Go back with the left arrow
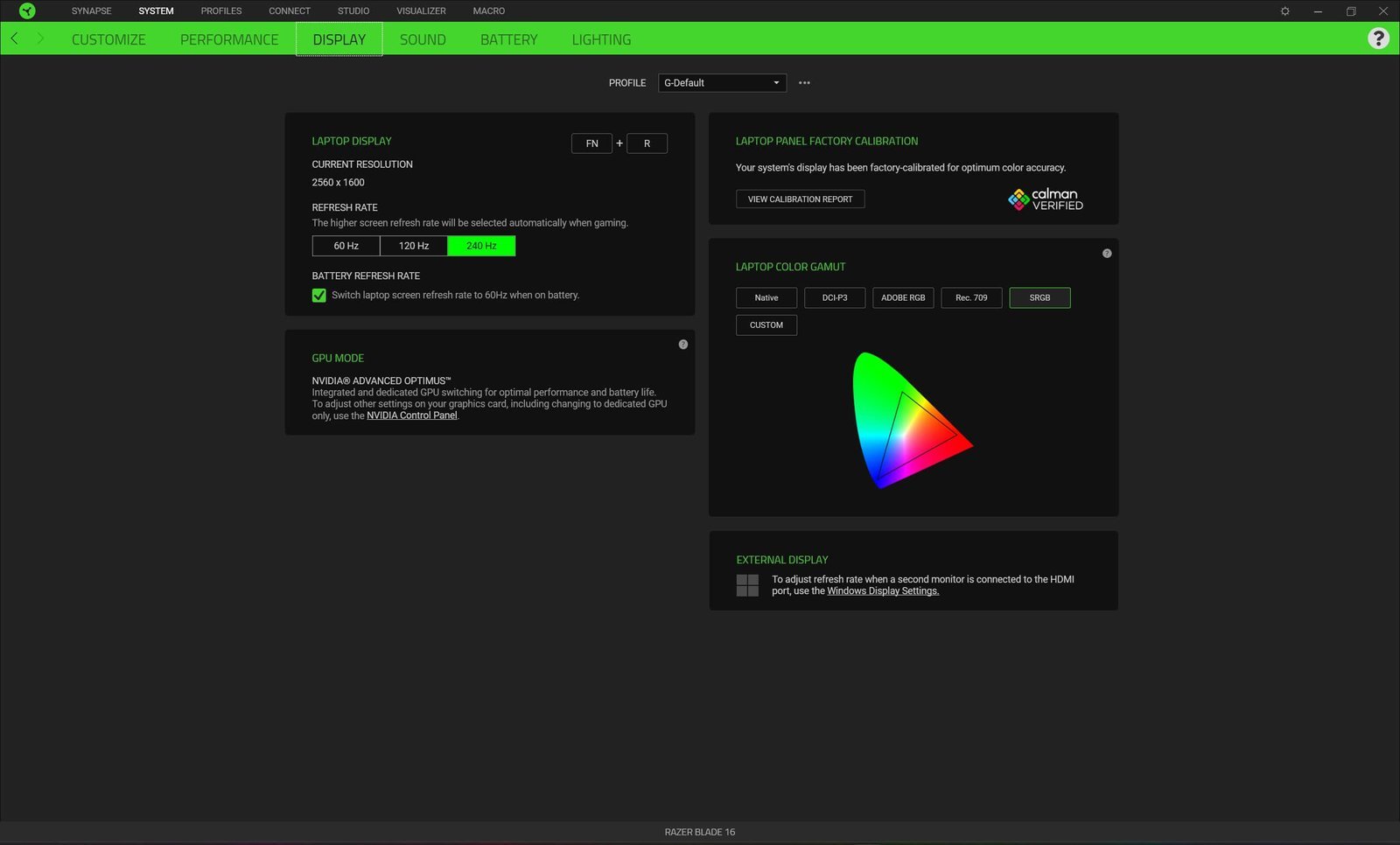The image size is (1400, 845). (x=14, y=38)
